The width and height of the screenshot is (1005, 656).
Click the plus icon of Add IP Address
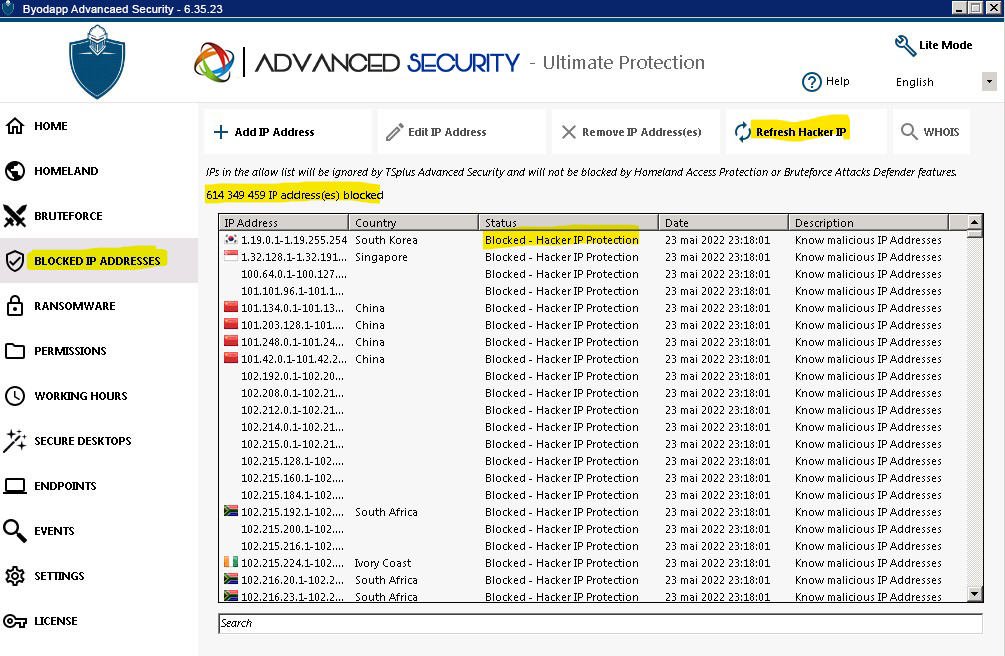pos(220,132)
